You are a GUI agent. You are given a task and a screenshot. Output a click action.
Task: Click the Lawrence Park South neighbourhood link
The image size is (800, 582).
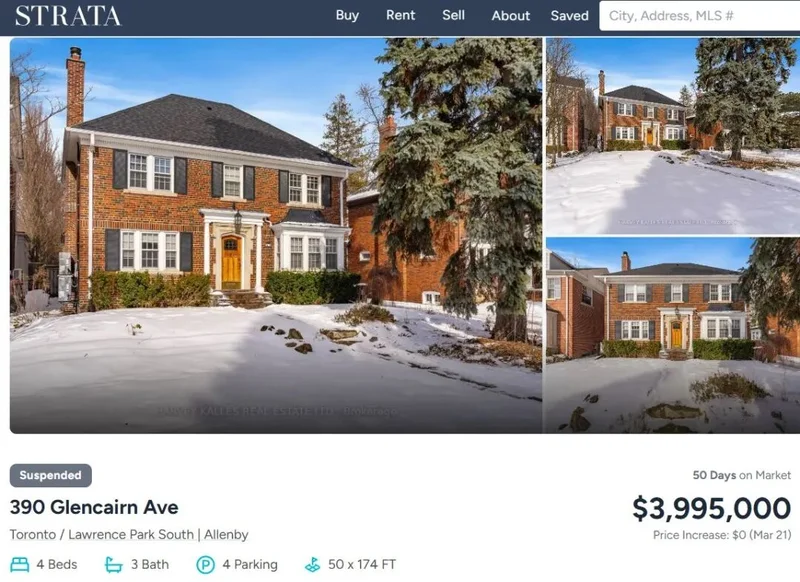coord(131,535)
